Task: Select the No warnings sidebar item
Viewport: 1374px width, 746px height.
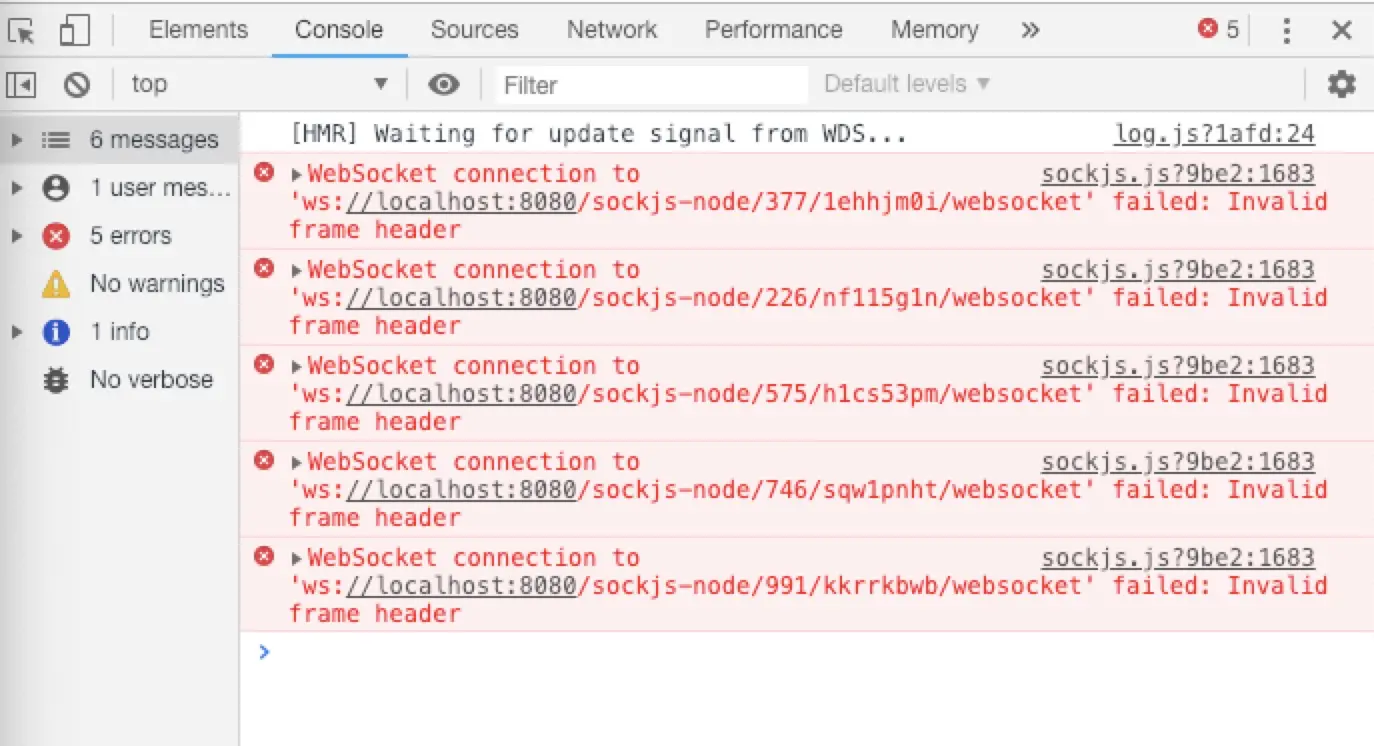Action: [x=120, y=284]
